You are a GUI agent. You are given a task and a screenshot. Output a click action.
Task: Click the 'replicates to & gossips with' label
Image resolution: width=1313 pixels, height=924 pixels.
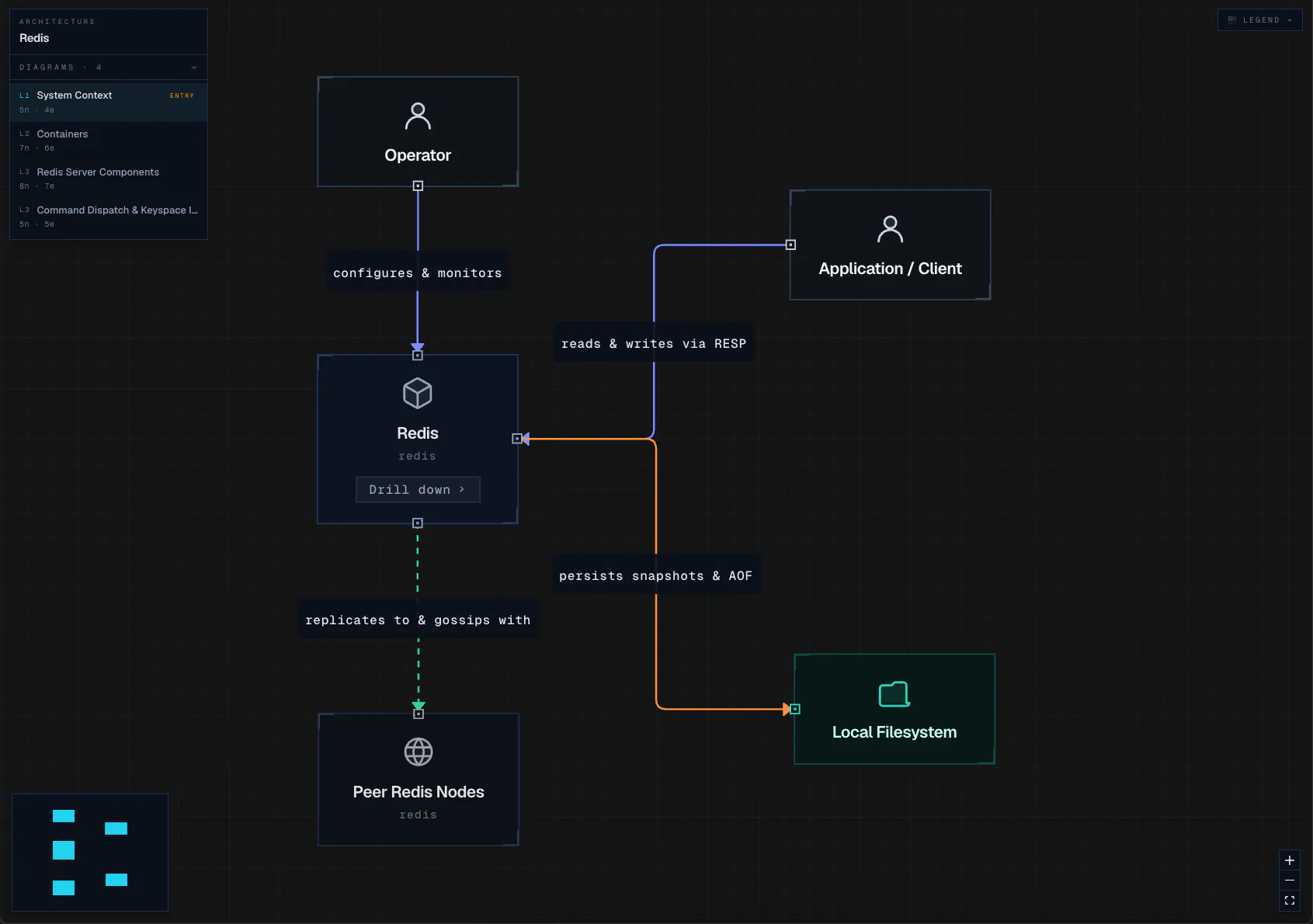418,620
